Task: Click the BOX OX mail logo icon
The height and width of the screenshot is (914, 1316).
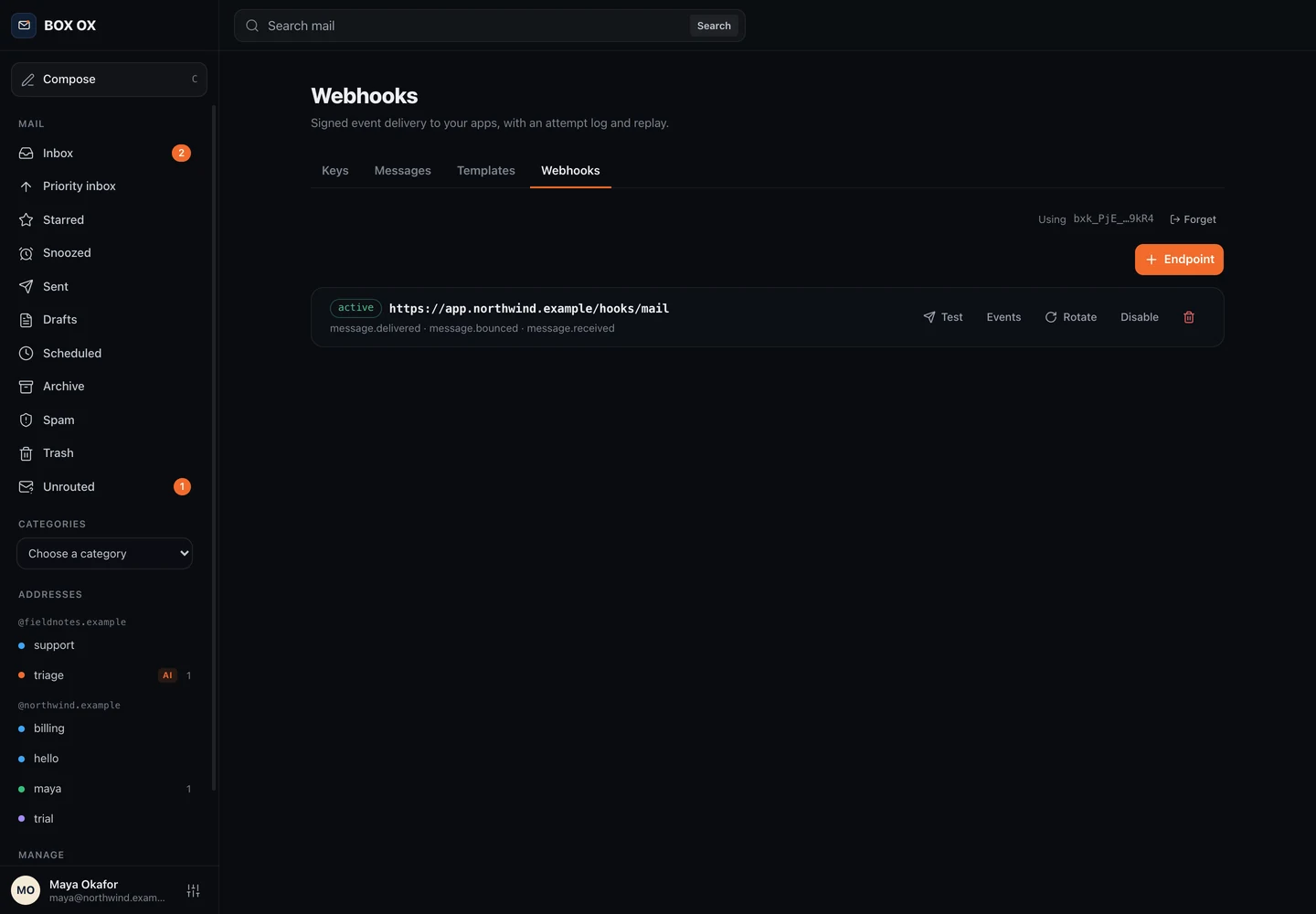Action: tap(24, 26)
